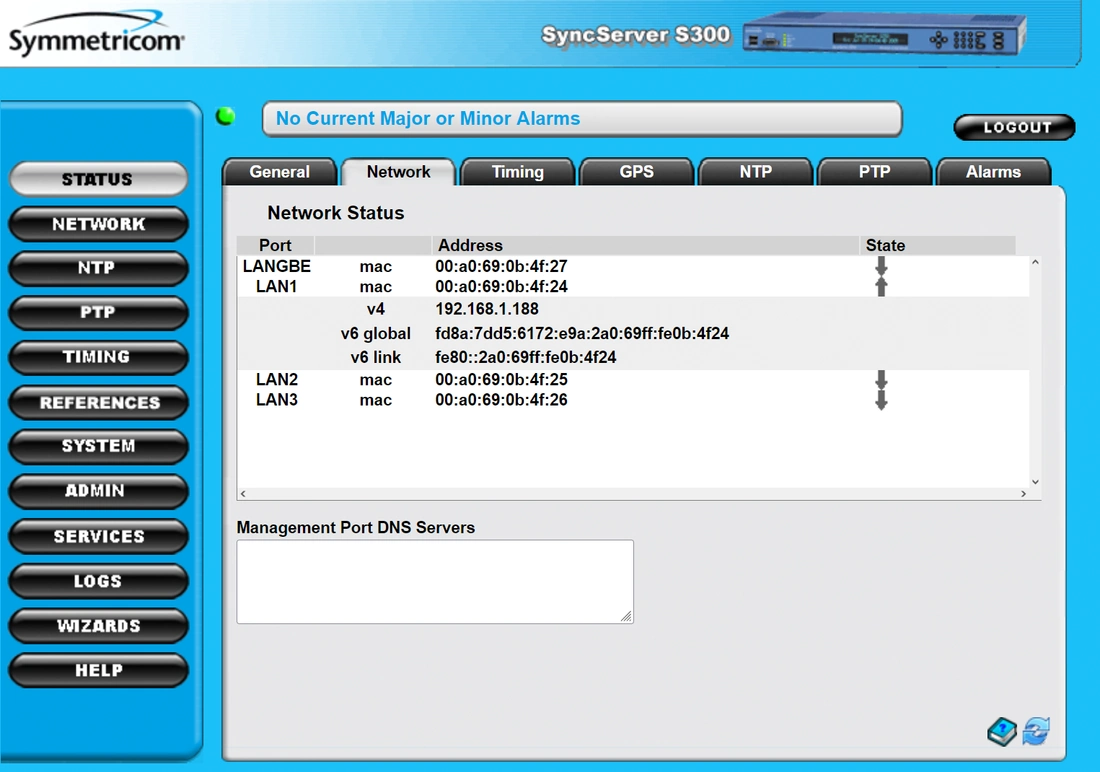The height and width of the screenshot is (772, 1100).
Task: Click the alarm status message field
Action: (582, 119)
